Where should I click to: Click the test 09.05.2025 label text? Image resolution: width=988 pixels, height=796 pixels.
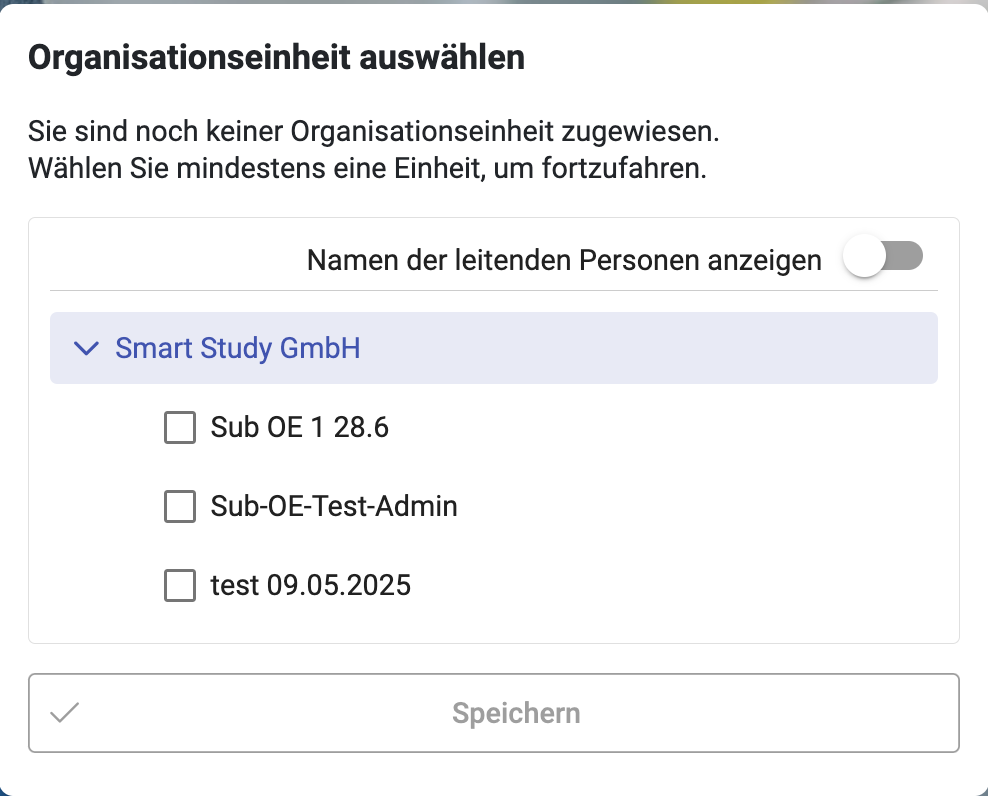pyautogui.click(x=310, y=585)
